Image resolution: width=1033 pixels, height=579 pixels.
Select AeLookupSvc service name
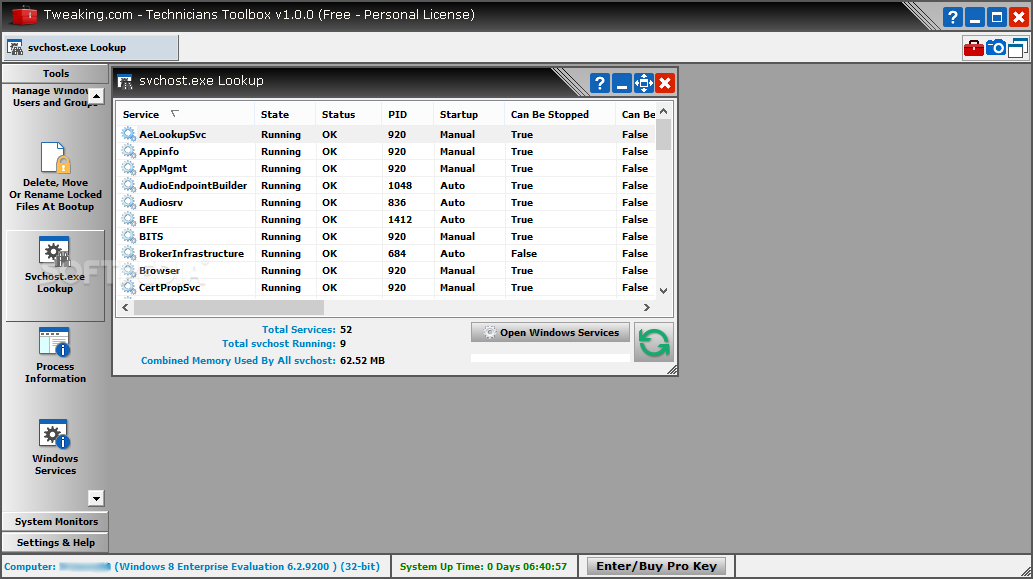[x=173, y=134]
